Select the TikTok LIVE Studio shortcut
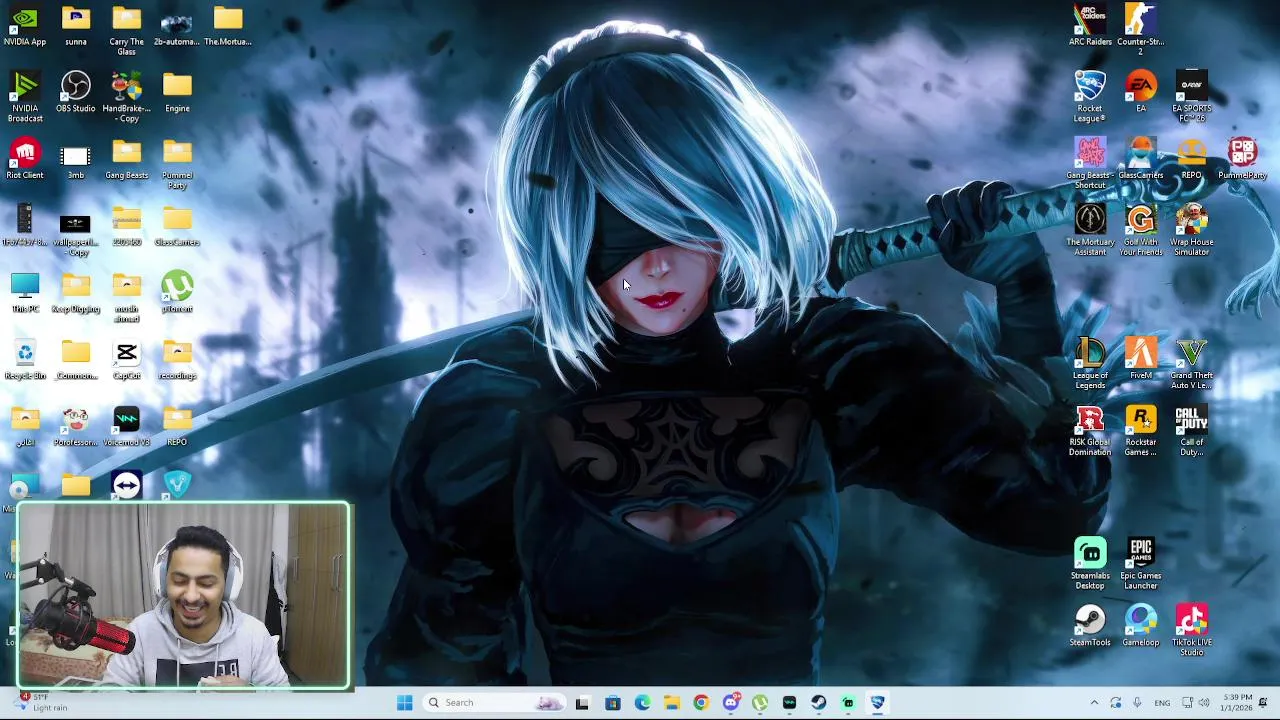1280x720 pixels. click(x=1192, y=631)
